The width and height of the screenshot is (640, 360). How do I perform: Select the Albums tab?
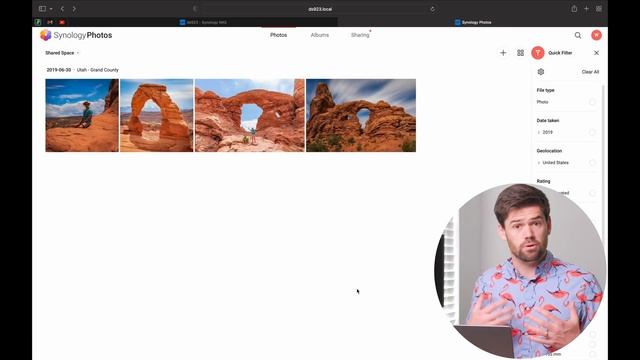(320, 35)
